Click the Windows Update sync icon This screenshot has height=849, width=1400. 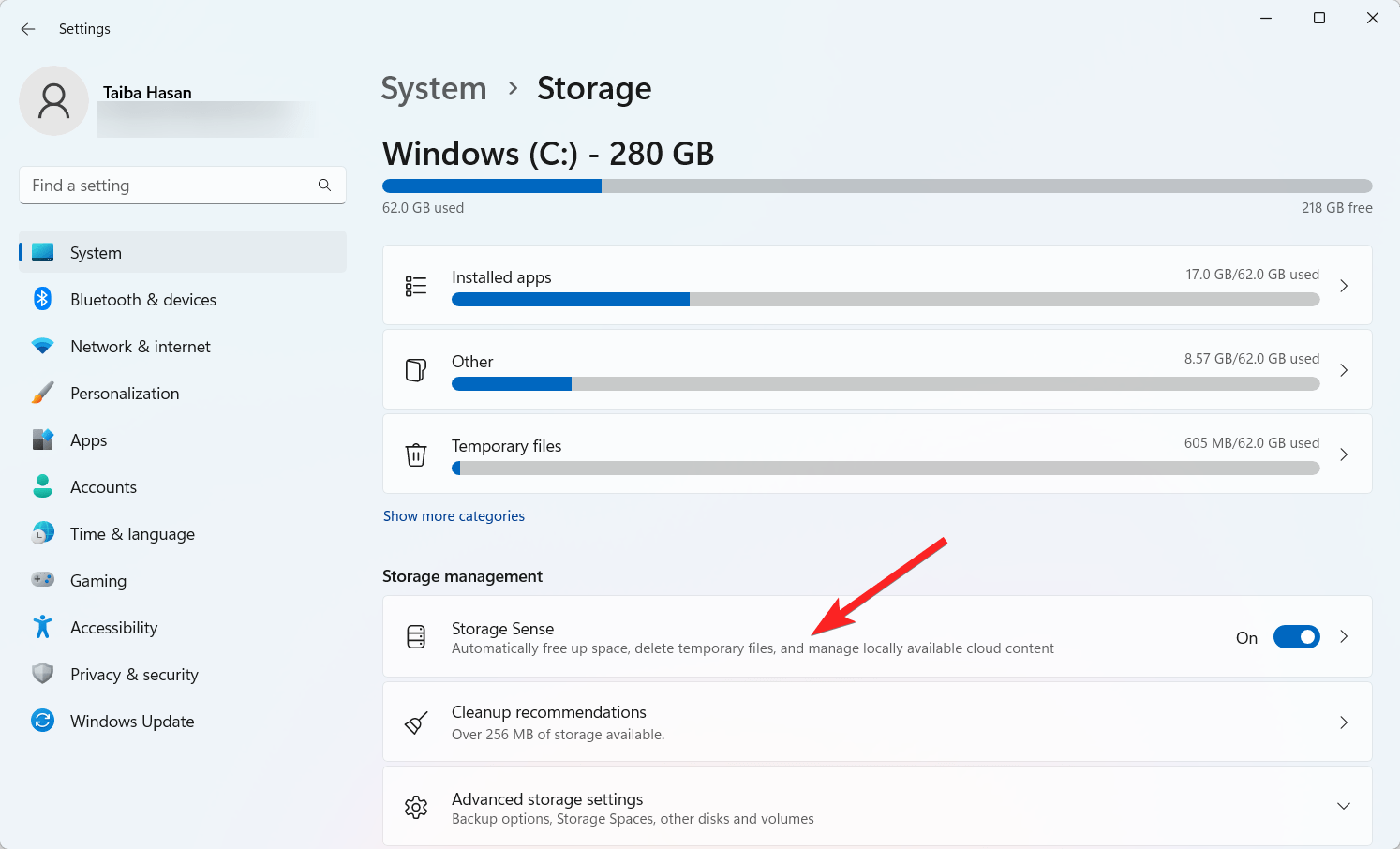(43, 721)
